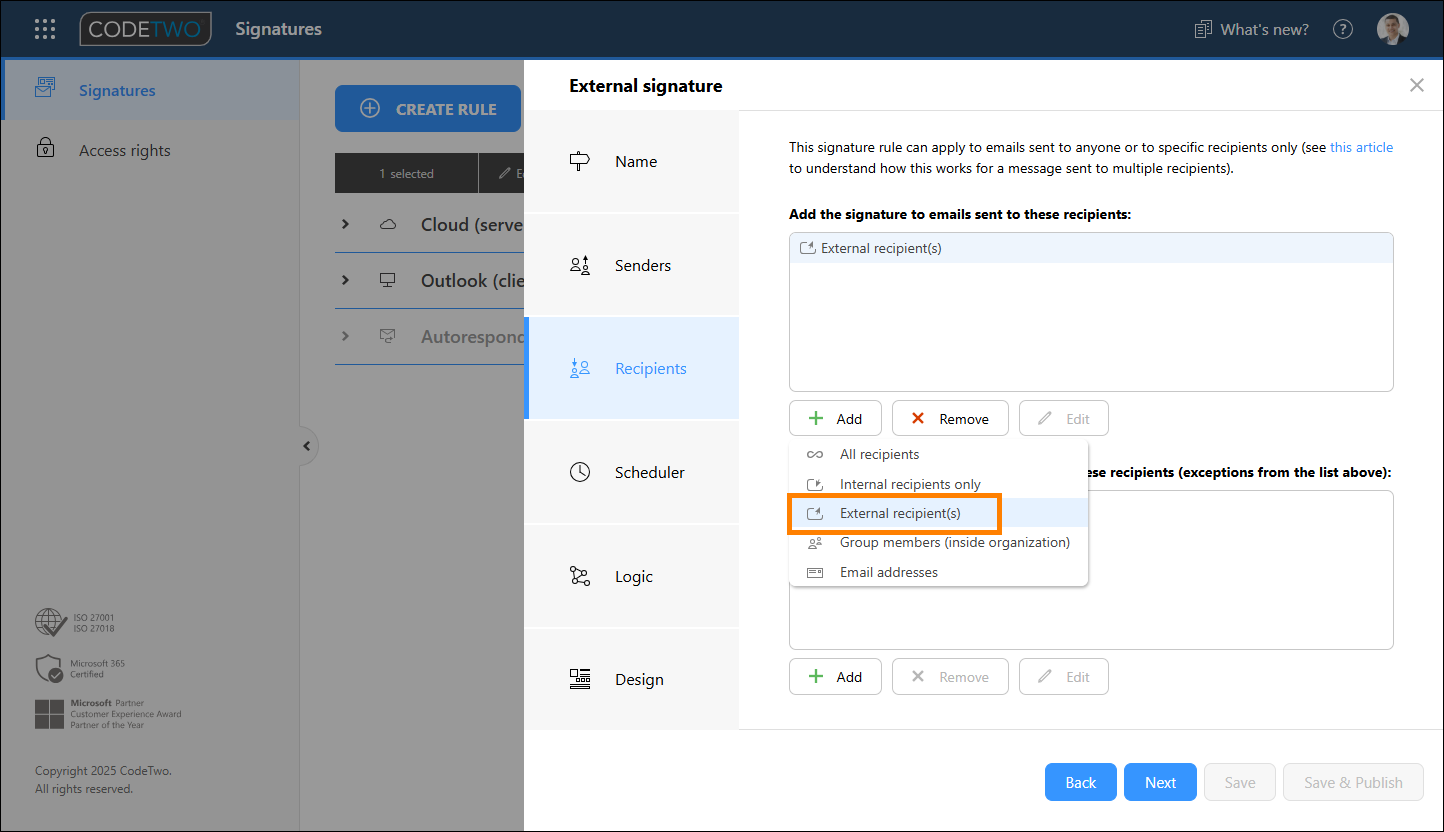Expand the Autoresponder group
The width and height of the screenshot is (1444, 832).
345,336
